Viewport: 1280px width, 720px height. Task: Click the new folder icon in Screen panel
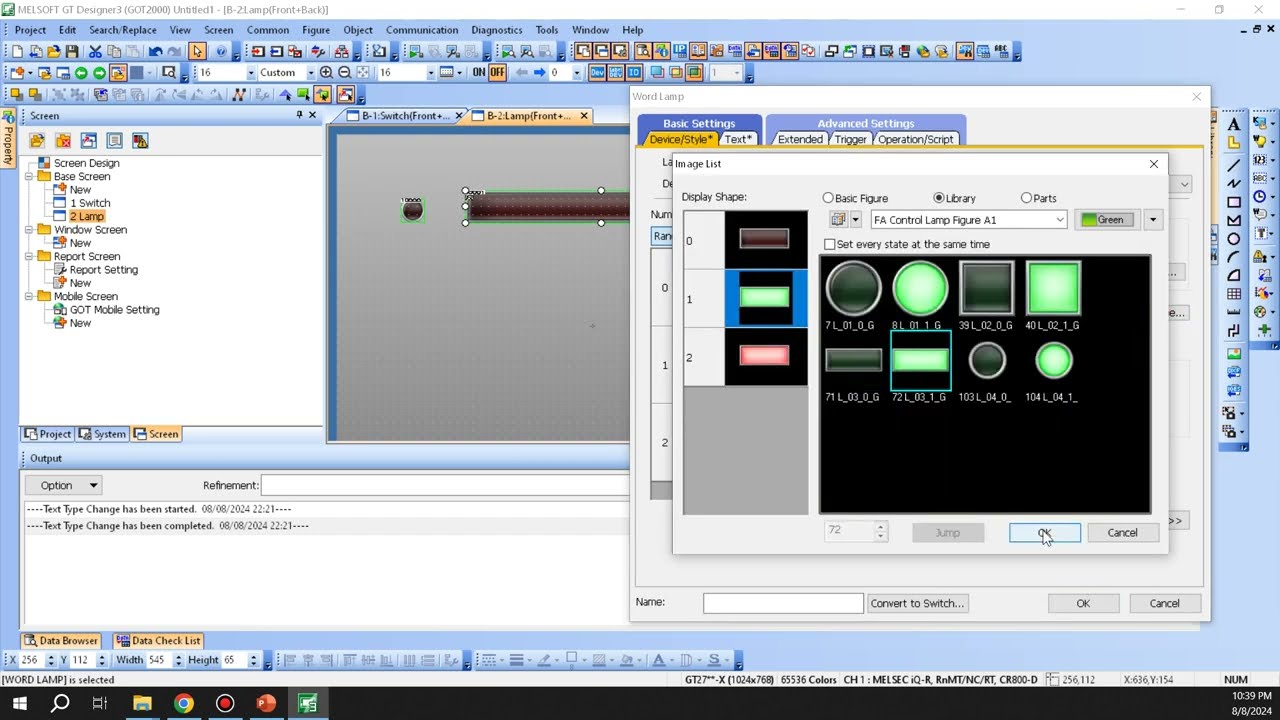pyautogui.click(x=37, y=140)
